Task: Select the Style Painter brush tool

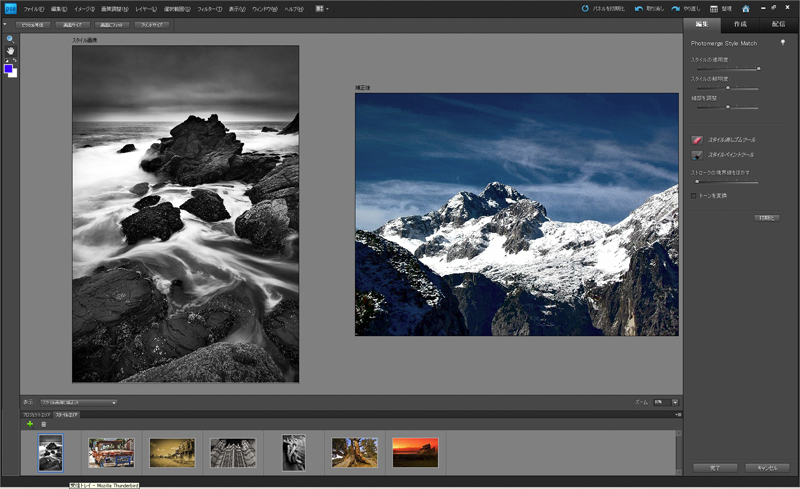Action: (697, 155)
